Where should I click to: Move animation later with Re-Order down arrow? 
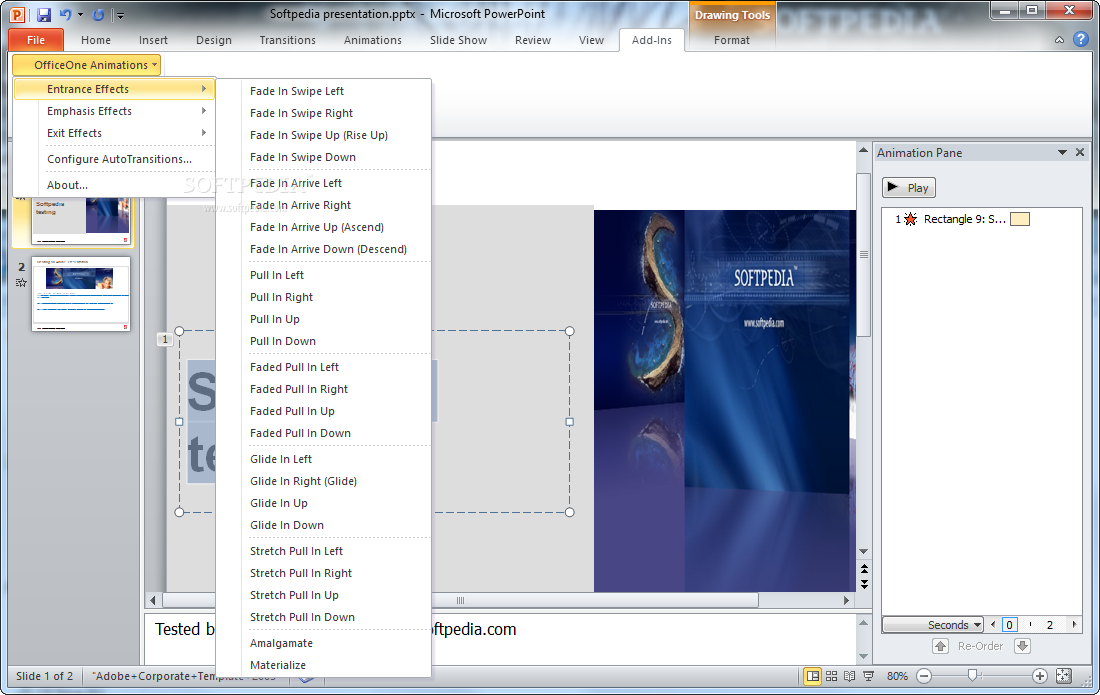click(x=1022, y=646)
